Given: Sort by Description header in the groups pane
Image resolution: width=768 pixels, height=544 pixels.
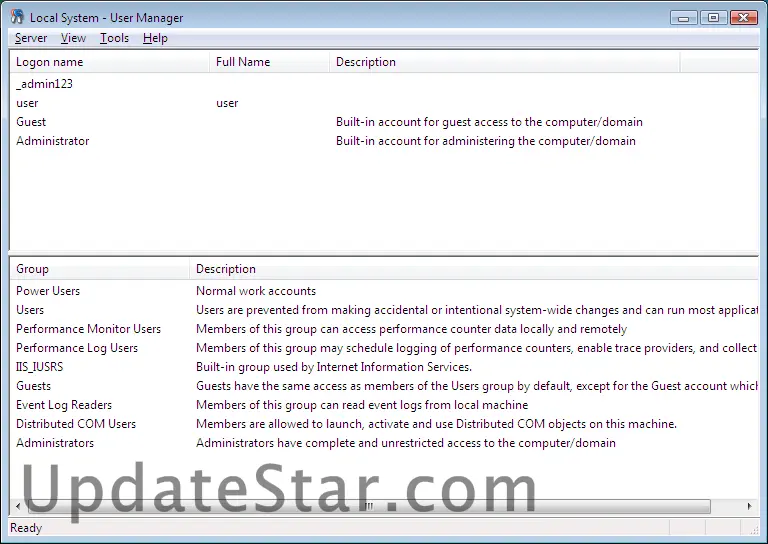Looking at the screenshot, I should pyautogui.click(x=474, y=269).
